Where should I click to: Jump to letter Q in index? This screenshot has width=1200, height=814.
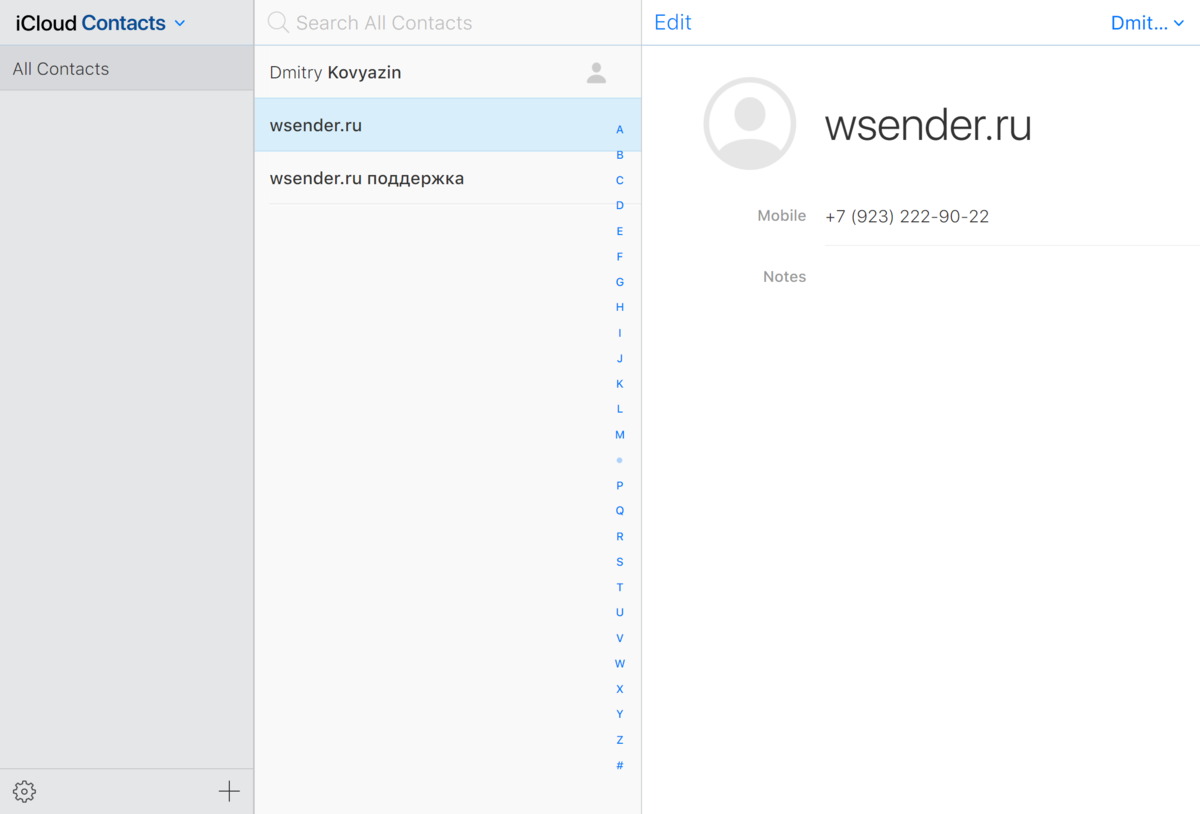(x=620, y=511)
